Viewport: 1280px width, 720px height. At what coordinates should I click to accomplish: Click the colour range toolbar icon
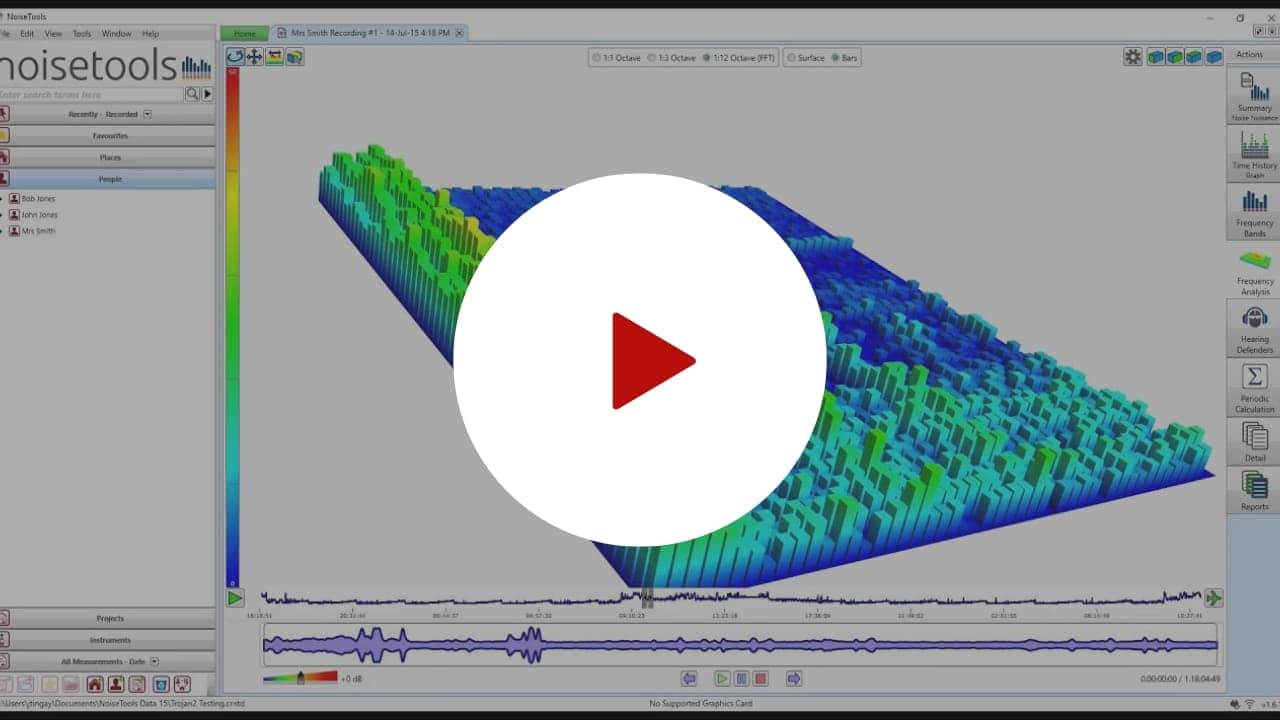[x=274, y=57]
